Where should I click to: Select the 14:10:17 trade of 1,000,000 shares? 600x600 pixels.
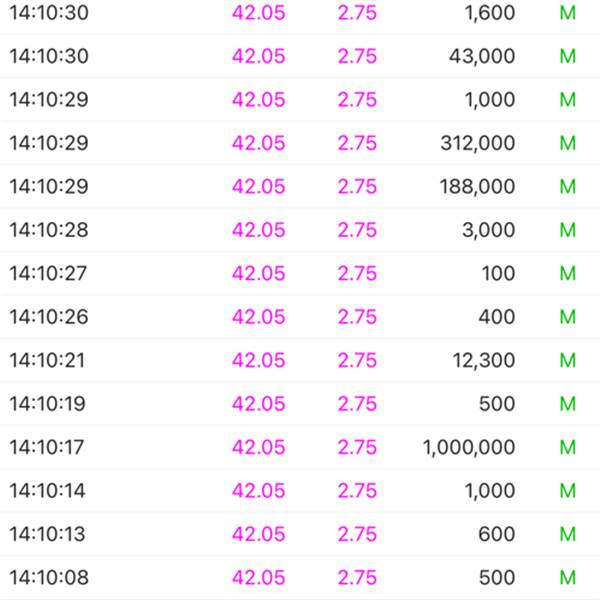[x=300, y=447]
